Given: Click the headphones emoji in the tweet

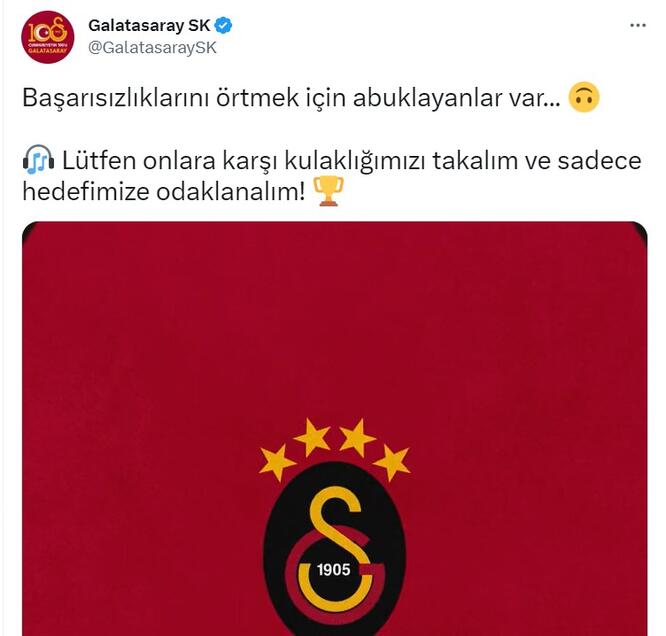Looking at the screenshot, I should (38, 160).
